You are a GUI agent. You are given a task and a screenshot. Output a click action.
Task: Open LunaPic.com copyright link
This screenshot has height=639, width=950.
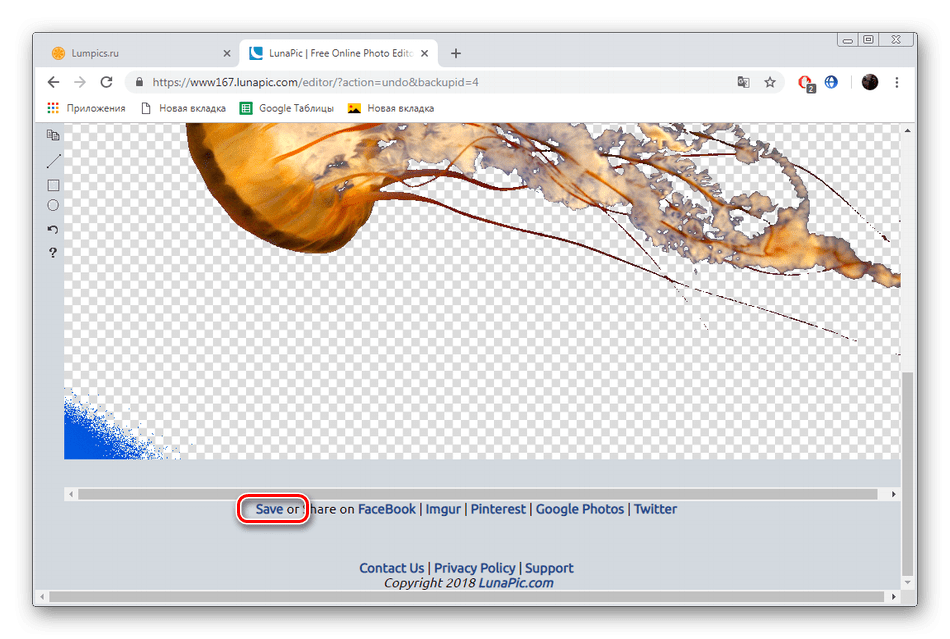(x=516, y=583)
